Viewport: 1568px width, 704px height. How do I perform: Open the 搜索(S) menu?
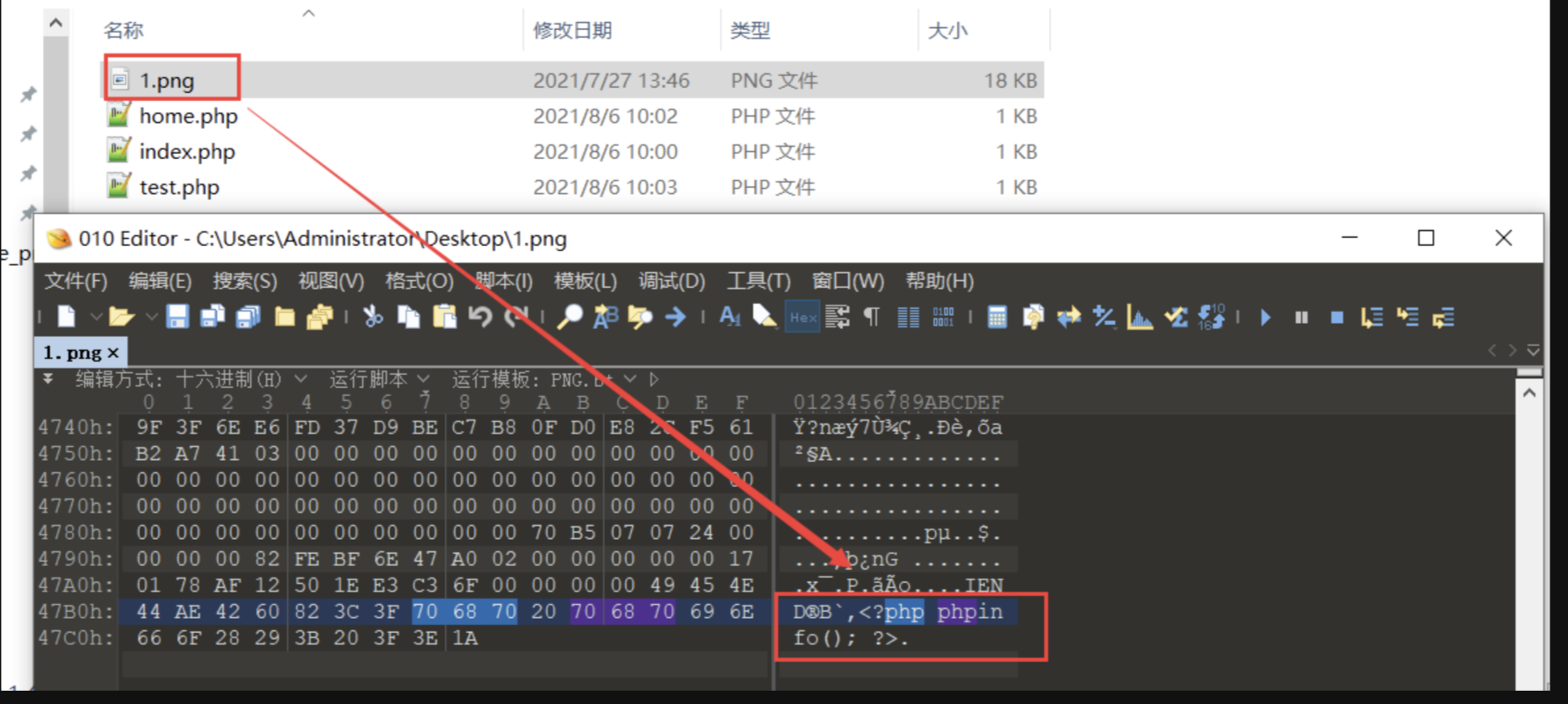pyautogui.click(x=244, y=281)
